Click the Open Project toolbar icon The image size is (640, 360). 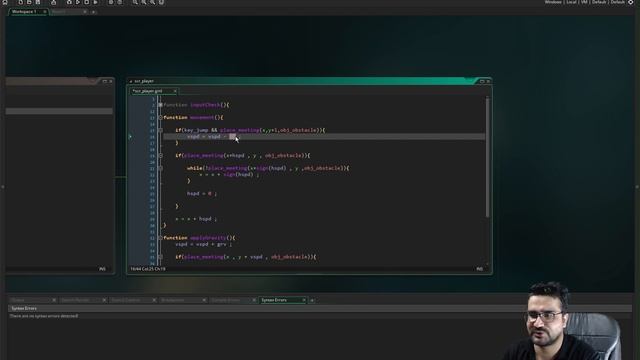29,2
